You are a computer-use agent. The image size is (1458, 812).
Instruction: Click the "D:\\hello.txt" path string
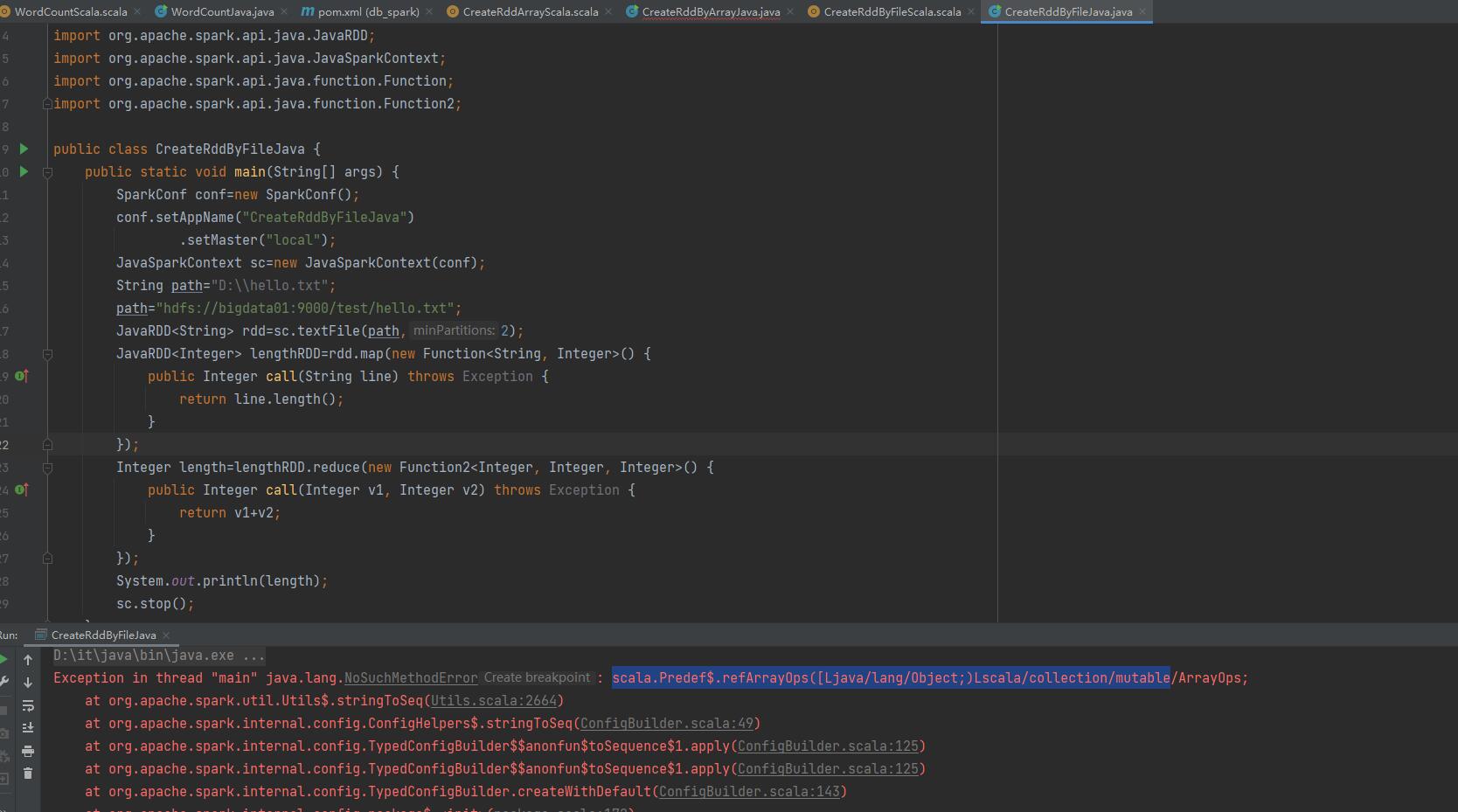coord(270,286)
